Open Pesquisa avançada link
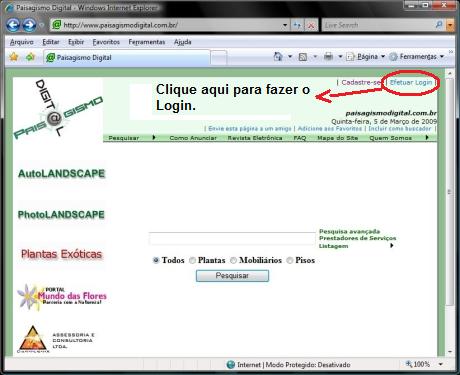The image size is (460, 375). click(349, 231)
